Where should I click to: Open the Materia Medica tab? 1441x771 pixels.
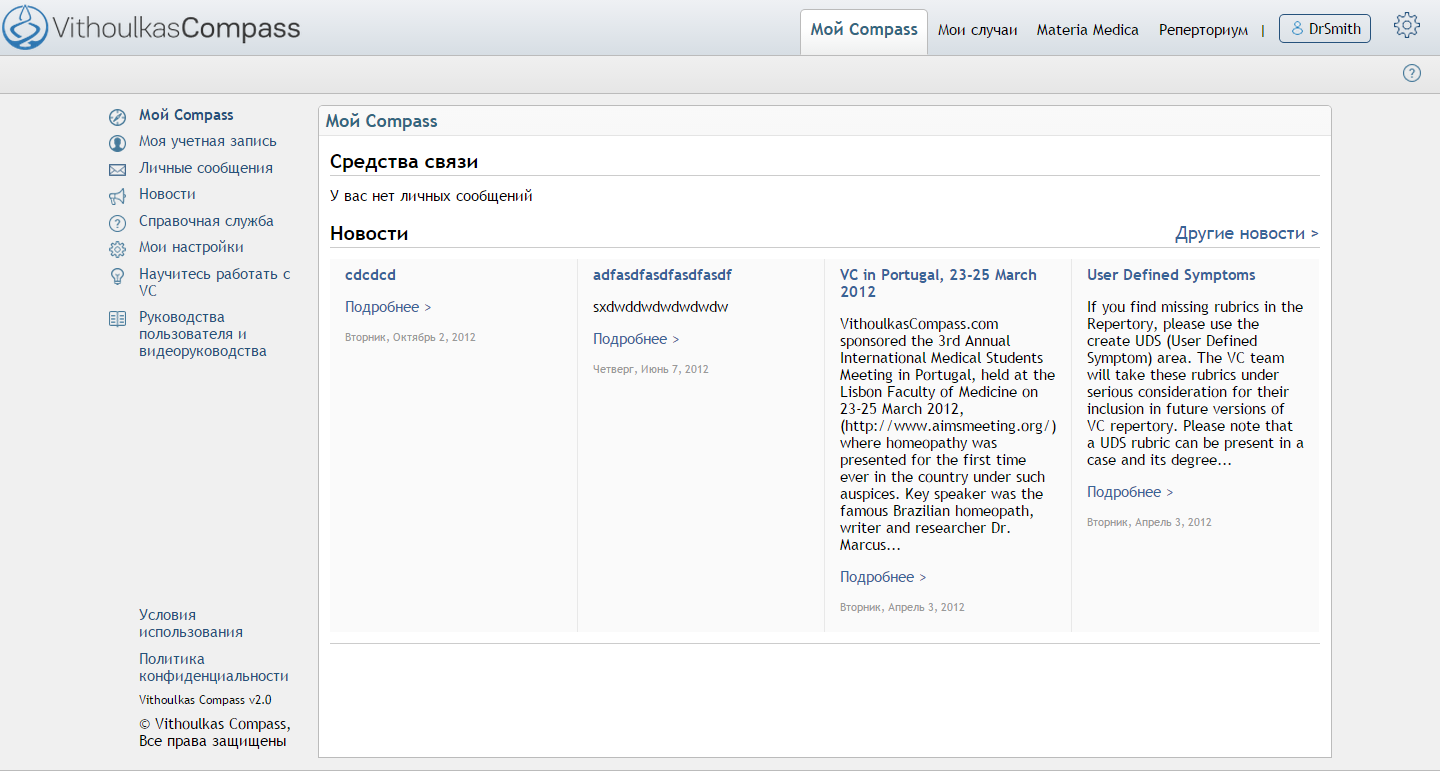[x=1087, y=30]
